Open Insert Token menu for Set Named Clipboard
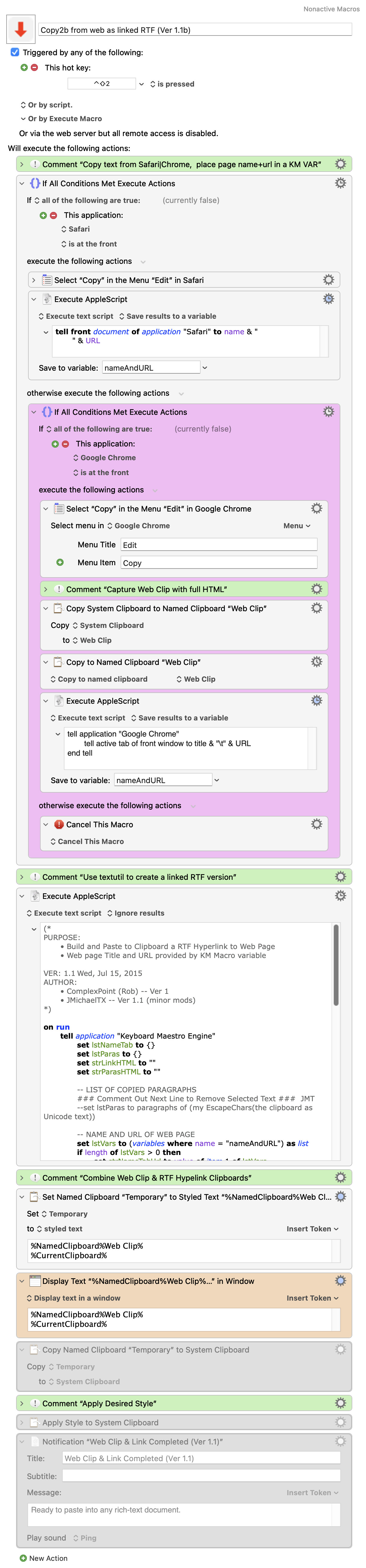This screenshot has width=366, height=1568. tap(312, 1229)
